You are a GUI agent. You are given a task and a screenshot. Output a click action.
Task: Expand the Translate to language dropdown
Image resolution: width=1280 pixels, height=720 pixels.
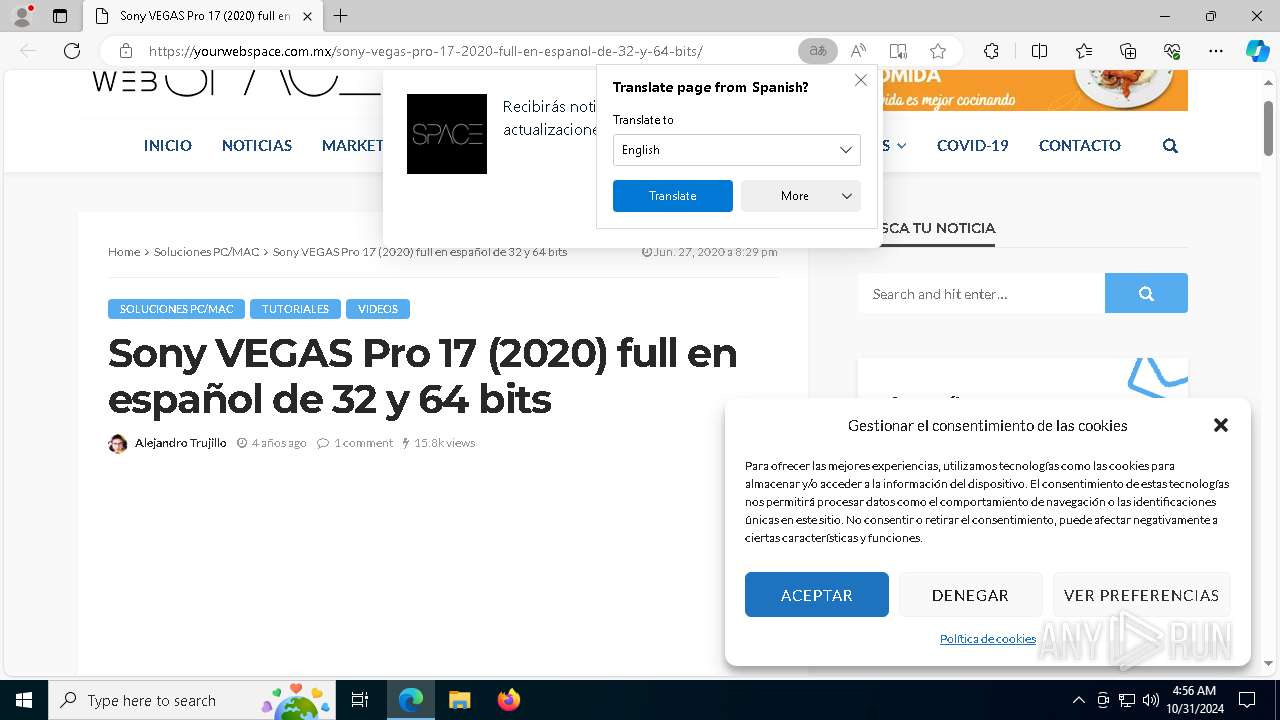(737, 150)
